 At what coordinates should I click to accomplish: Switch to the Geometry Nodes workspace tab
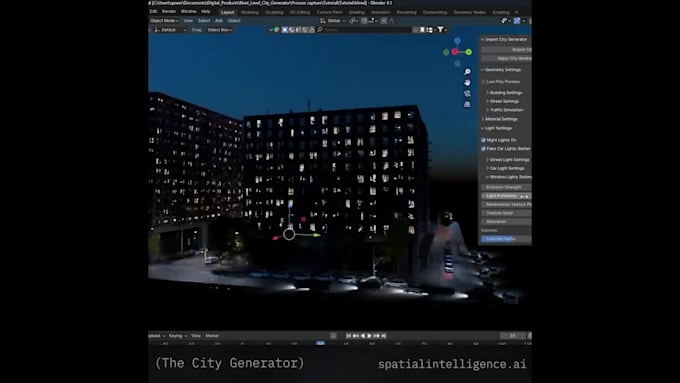pos(470,12)
